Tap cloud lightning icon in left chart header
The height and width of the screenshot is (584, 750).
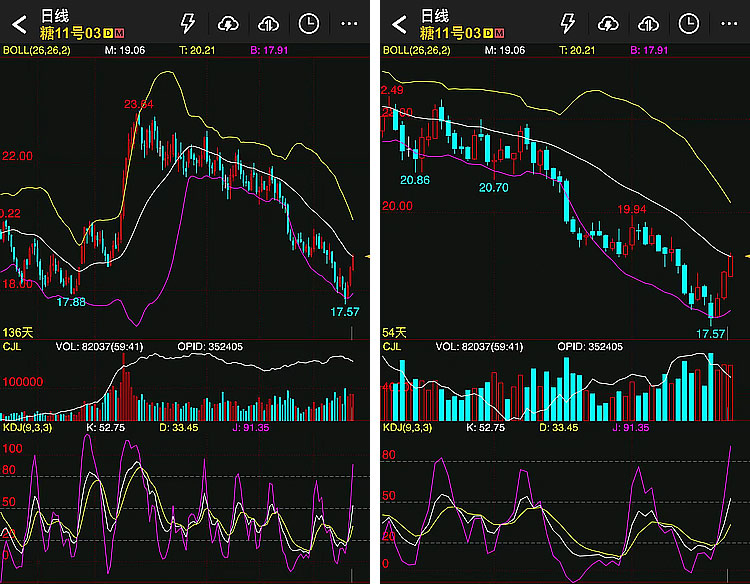pos(228,23)
